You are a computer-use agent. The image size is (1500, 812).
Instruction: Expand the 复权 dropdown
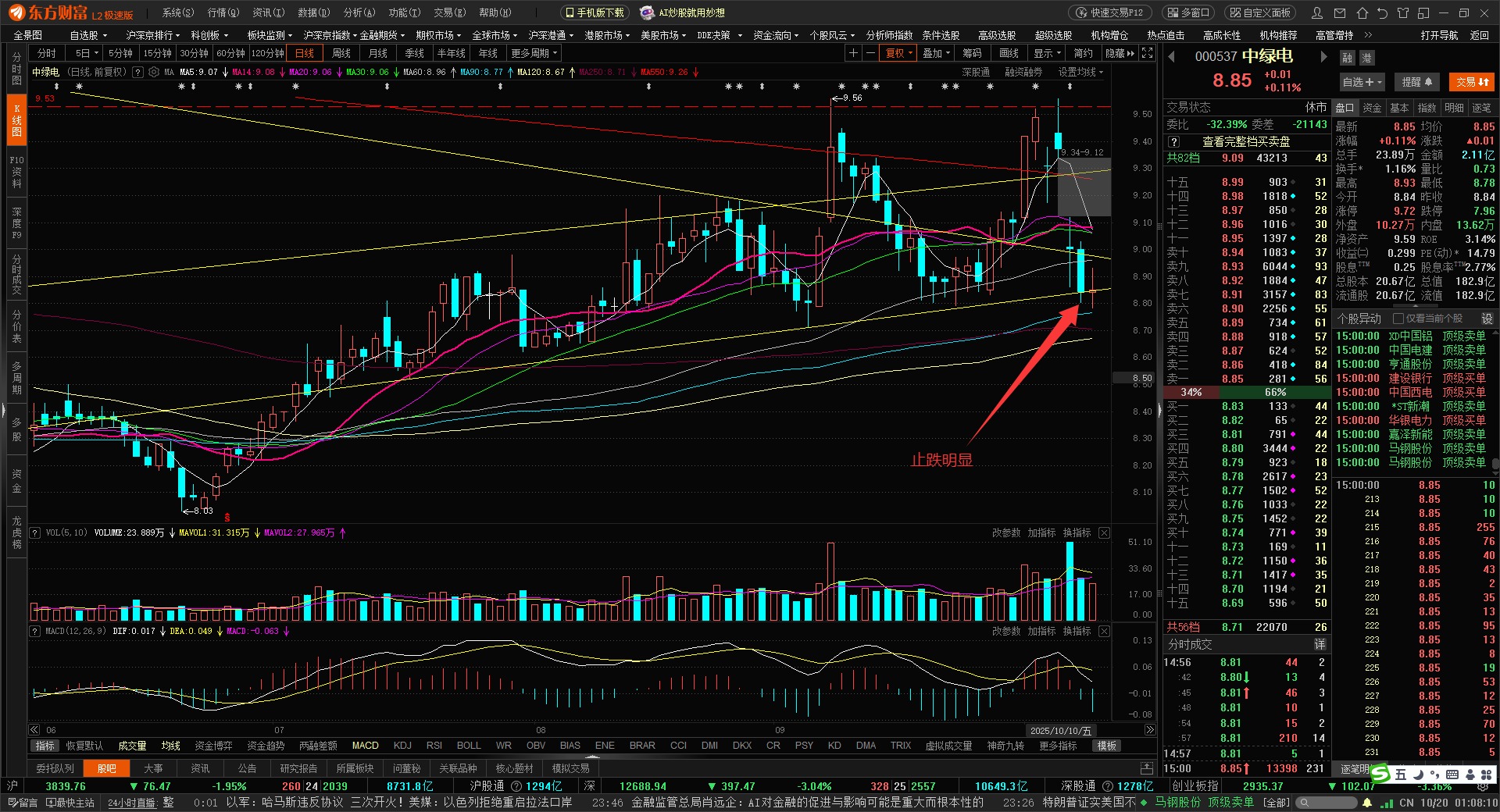(x=898, y=53)
